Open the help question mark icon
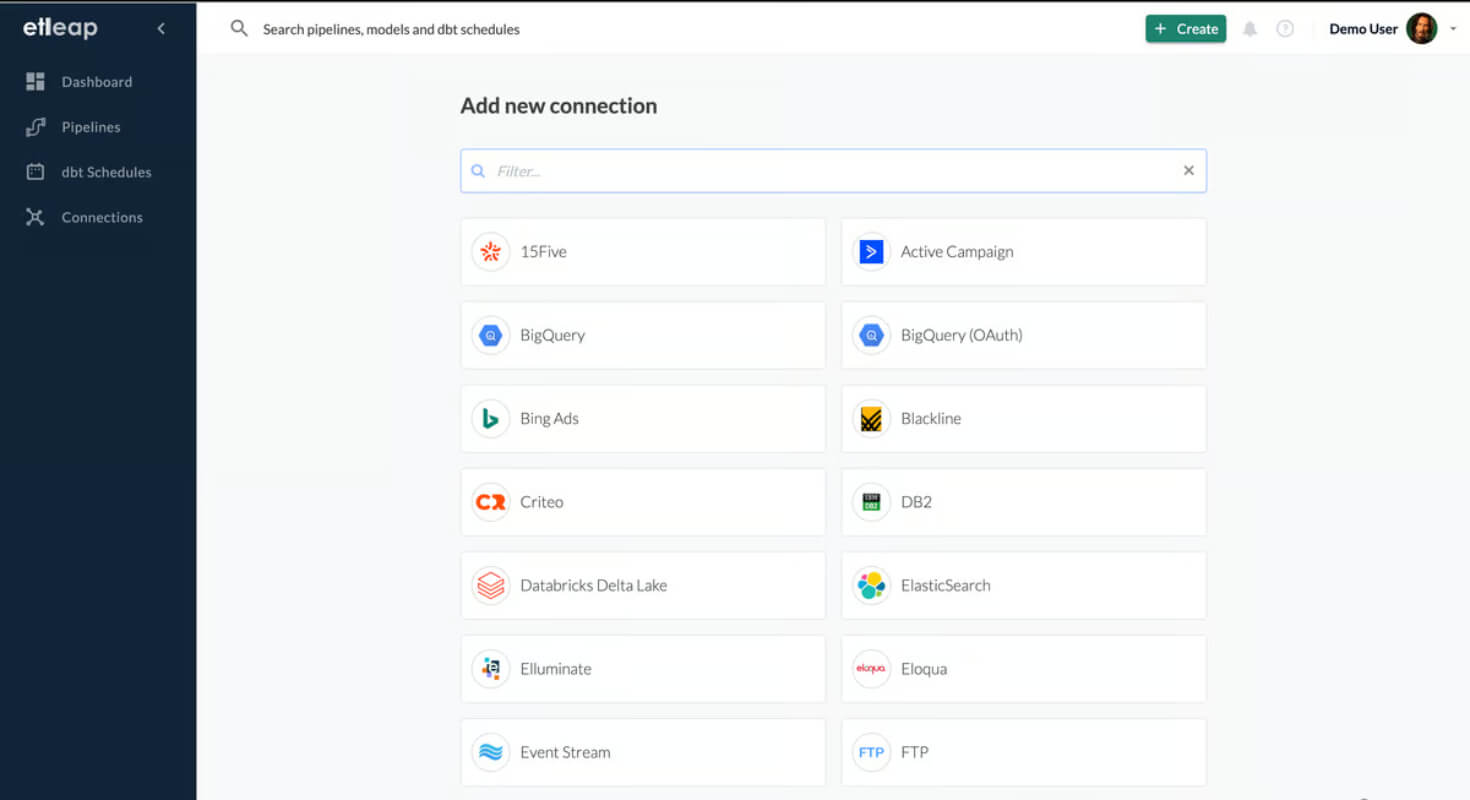This screenshot has height=800, width=1470. [1285, 29]
